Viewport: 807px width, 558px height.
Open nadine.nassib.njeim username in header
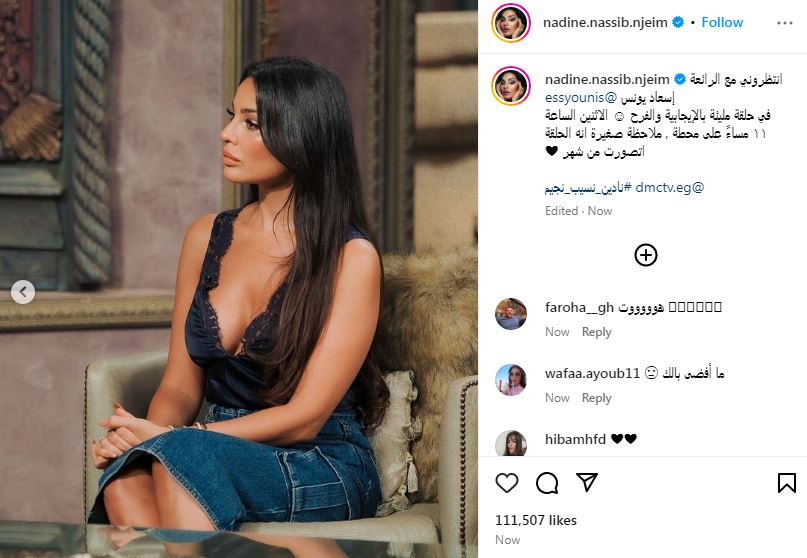(x=605, y=22)
